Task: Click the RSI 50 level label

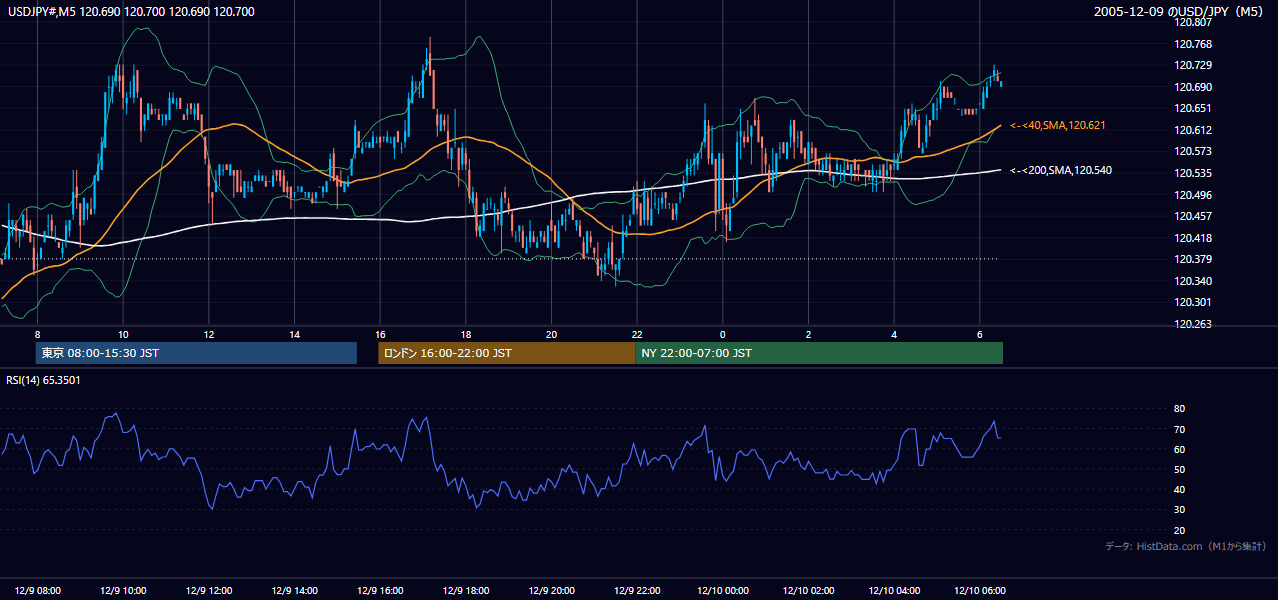Action: click(x=1179, y=469)
